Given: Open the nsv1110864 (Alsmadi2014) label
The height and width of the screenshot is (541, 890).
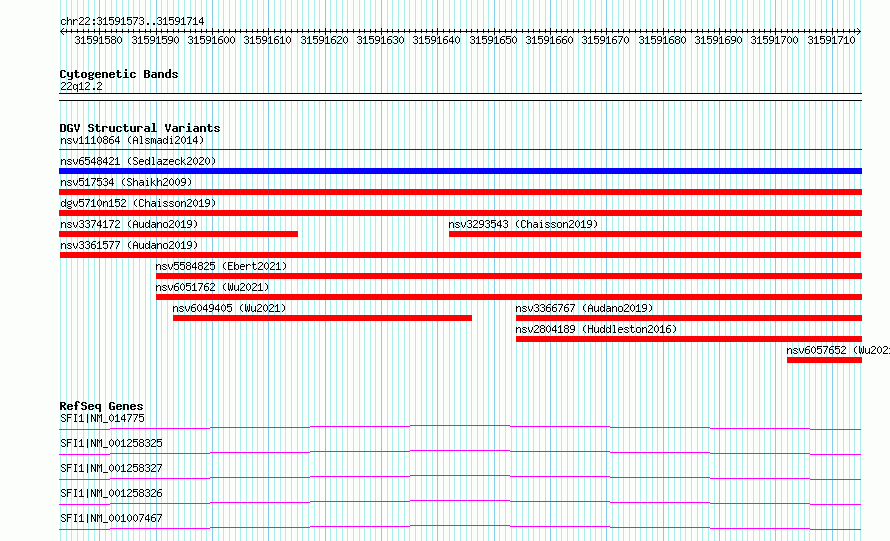Looking at the screenshot, I should [132, 140].
